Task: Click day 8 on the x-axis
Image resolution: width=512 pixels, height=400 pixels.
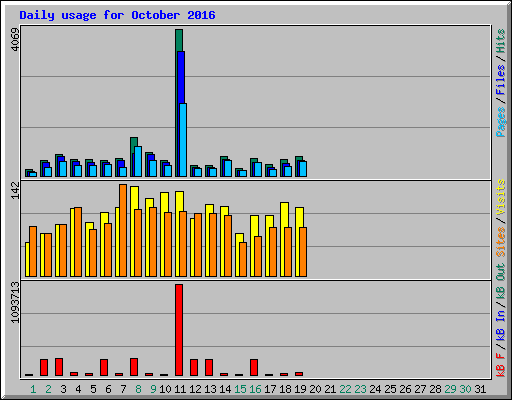Action: tap(138, 389)
